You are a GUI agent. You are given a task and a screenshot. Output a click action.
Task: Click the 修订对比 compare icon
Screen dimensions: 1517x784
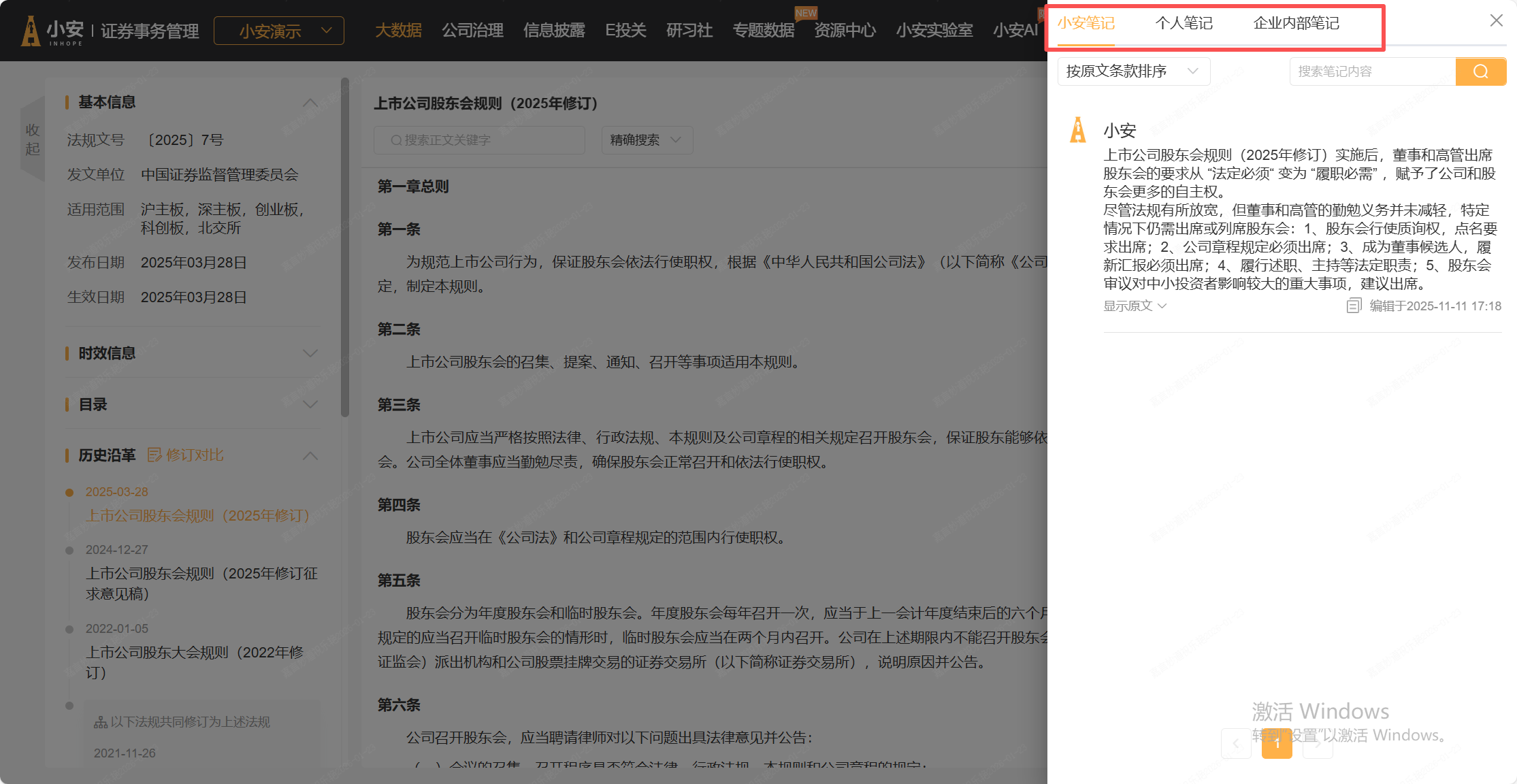coord(154,455)
